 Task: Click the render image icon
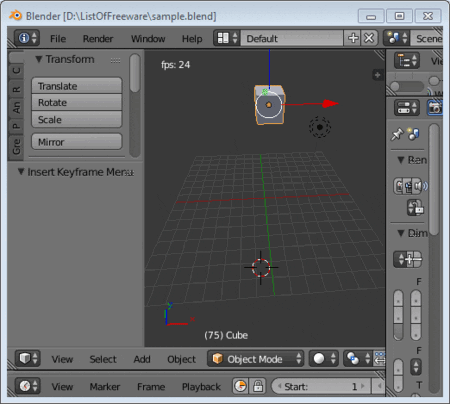399,186
